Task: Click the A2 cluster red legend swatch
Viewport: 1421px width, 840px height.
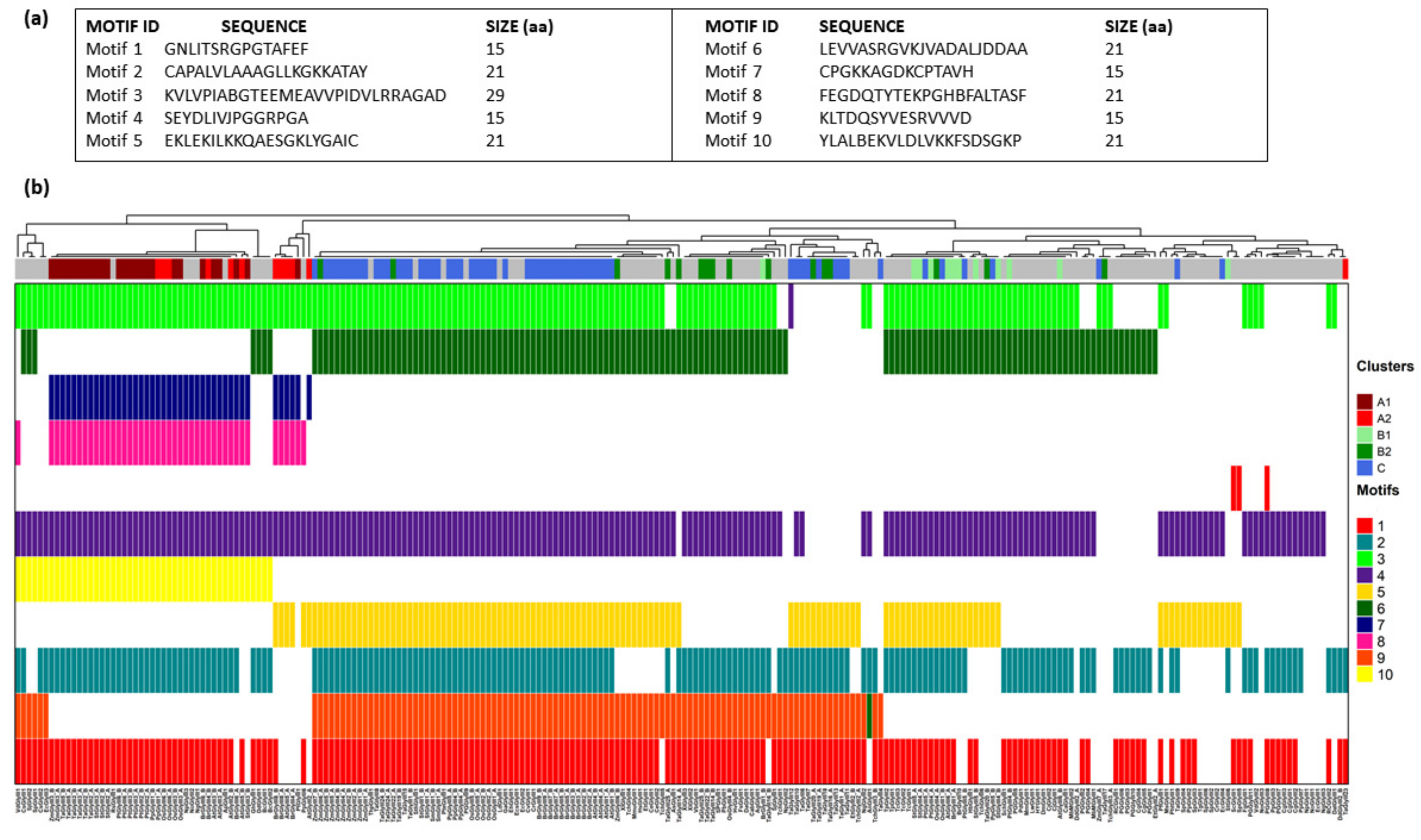Action: [1365, 418]
